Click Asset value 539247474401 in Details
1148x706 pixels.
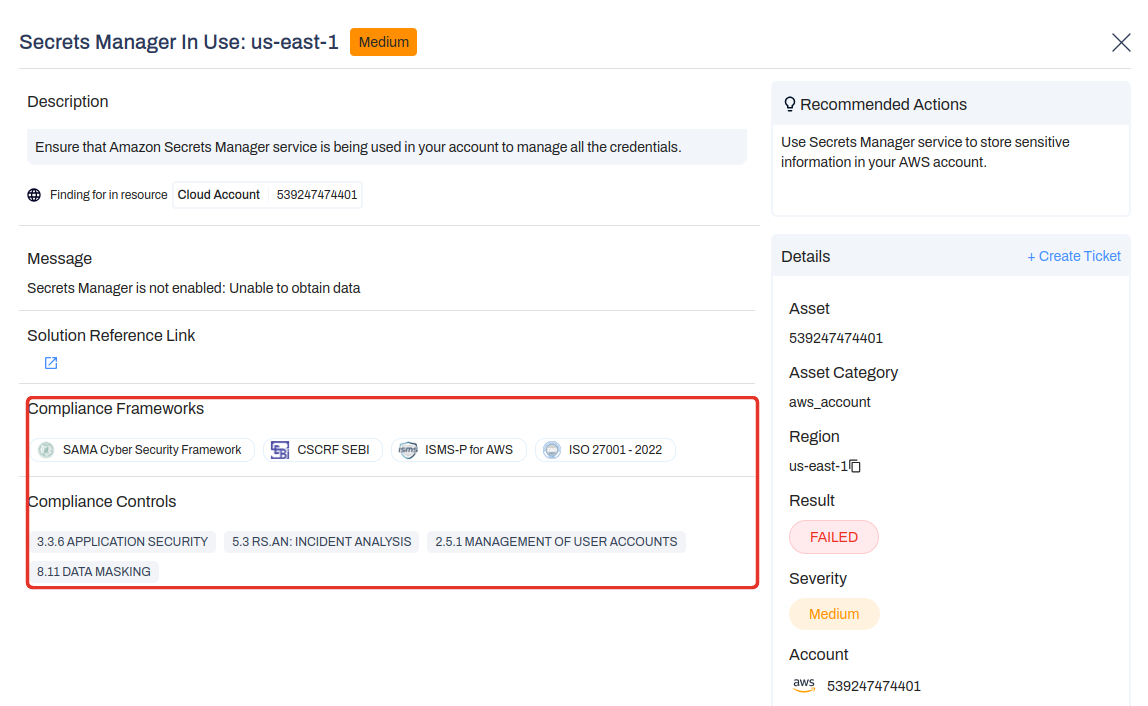[x=835, y=338]
